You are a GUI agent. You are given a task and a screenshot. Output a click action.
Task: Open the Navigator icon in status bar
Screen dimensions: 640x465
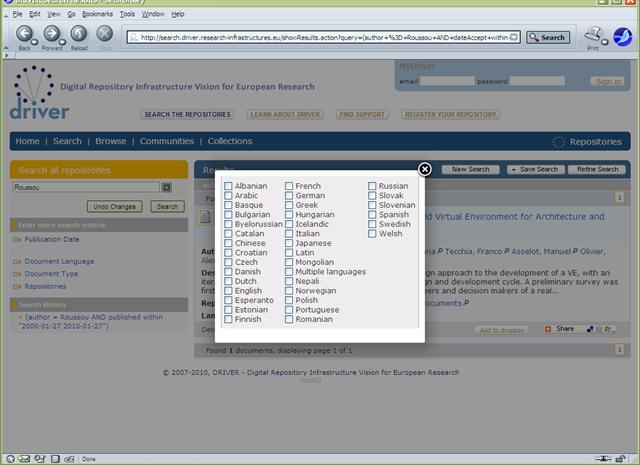(10, 459)
